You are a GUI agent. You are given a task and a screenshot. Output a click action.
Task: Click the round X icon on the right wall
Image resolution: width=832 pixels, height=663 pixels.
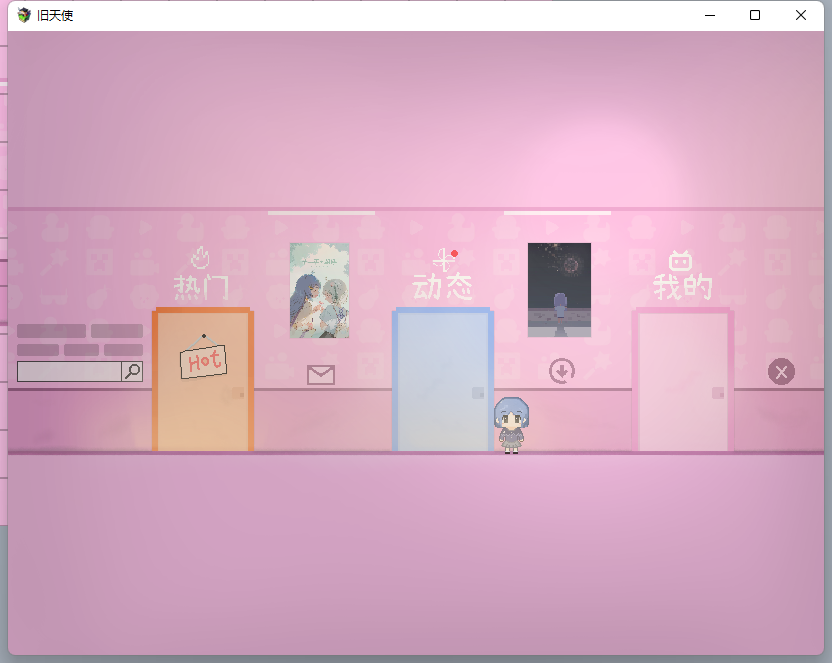[x=781, y=372]
